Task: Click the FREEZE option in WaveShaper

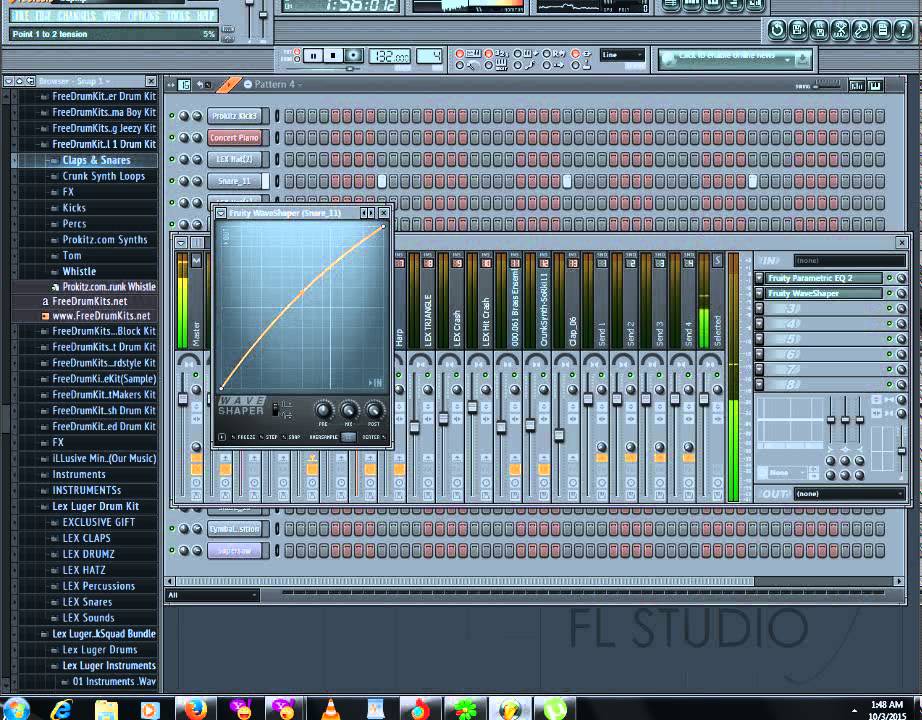Action: 243,437
